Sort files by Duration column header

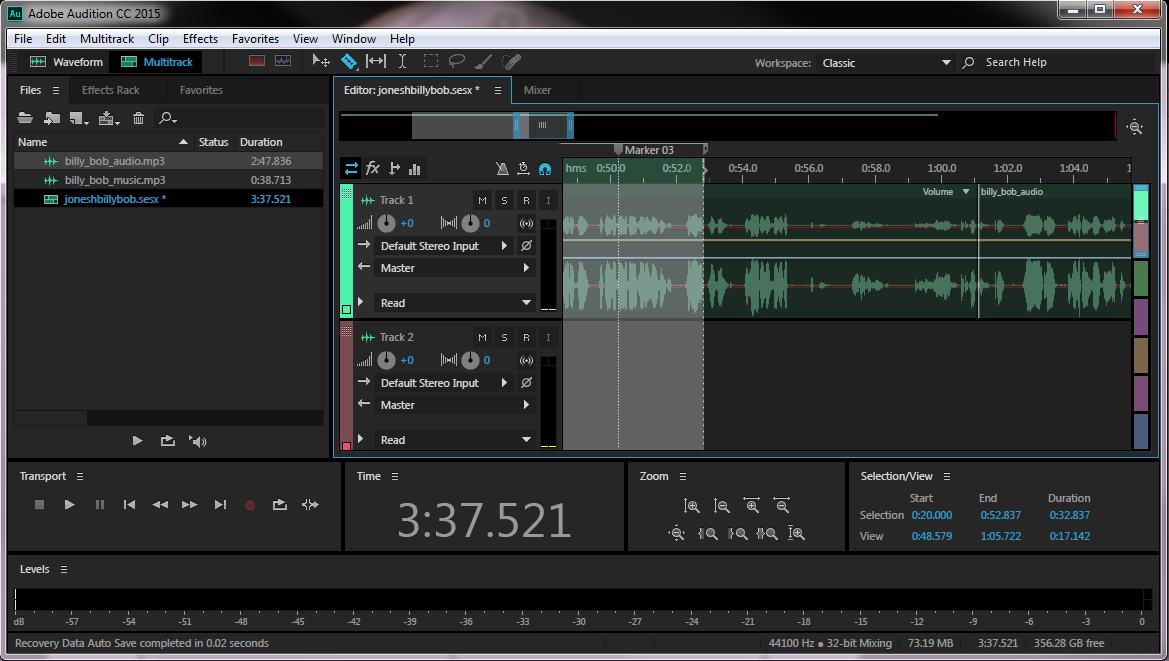(x=261, y=142)
